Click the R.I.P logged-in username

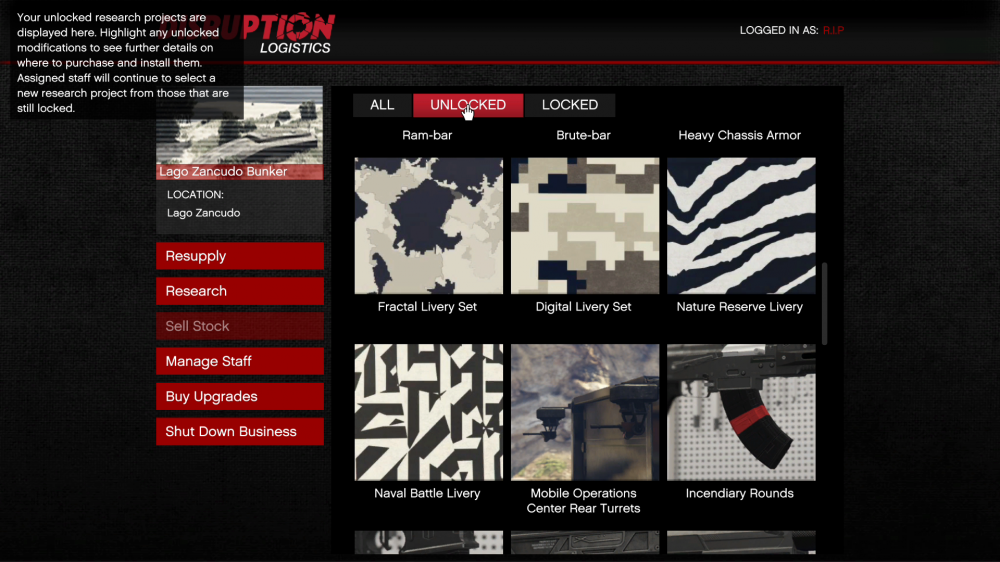coord(834,31)
